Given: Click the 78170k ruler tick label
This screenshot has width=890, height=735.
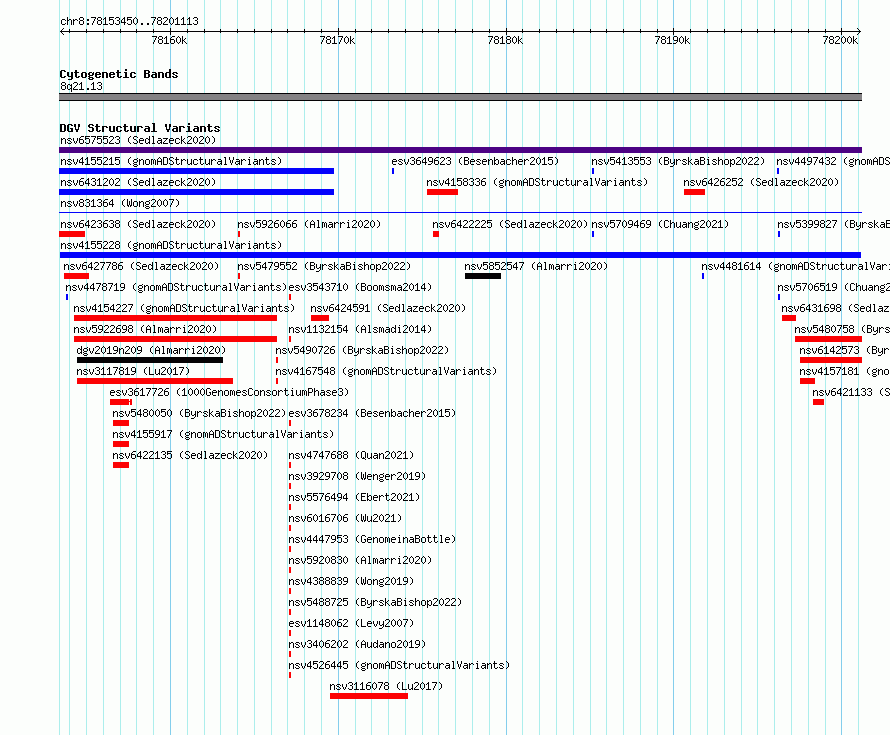Looking at the screenshot, I should pyautogui.click(x=337, y=40).
